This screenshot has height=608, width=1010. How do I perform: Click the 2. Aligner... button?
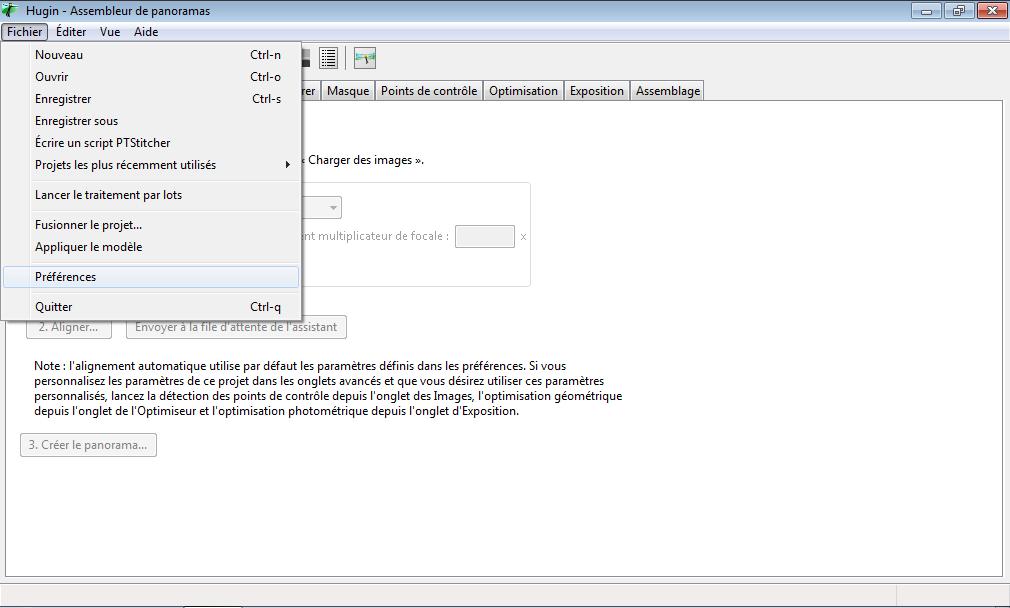(x=68, y=327)
